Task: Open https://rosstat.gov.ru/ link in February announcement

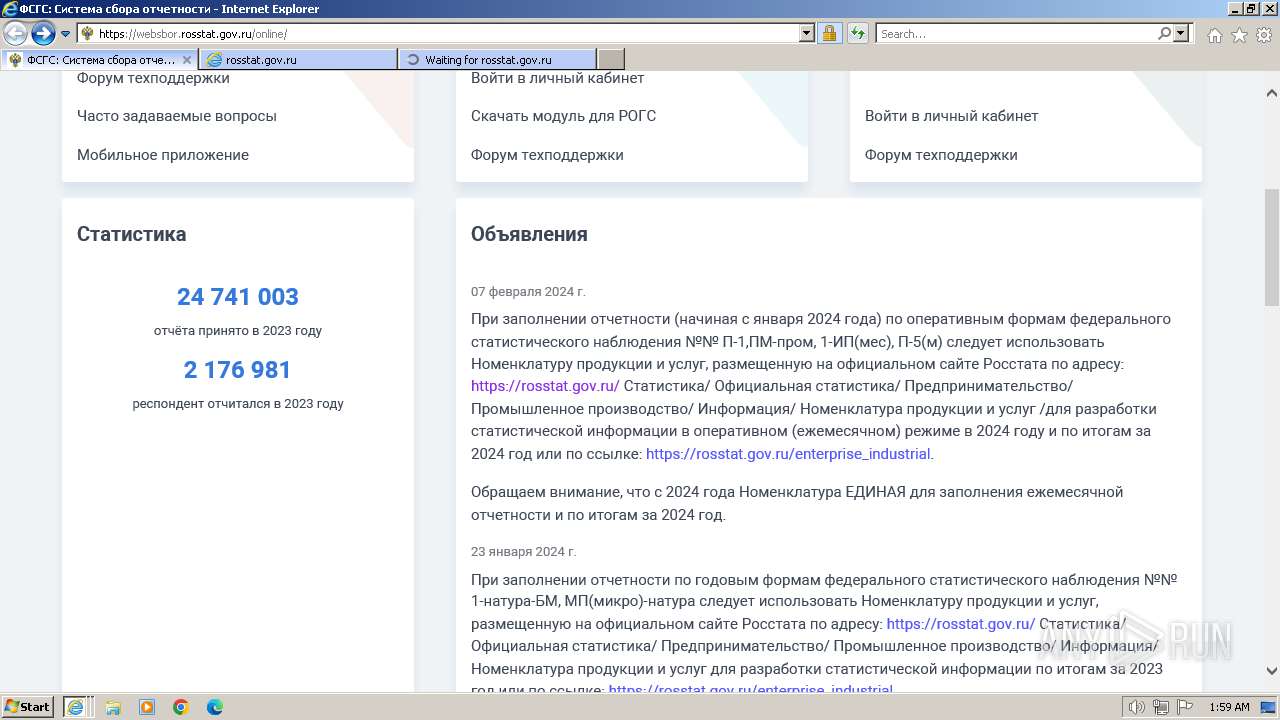Action: (545, 386)
